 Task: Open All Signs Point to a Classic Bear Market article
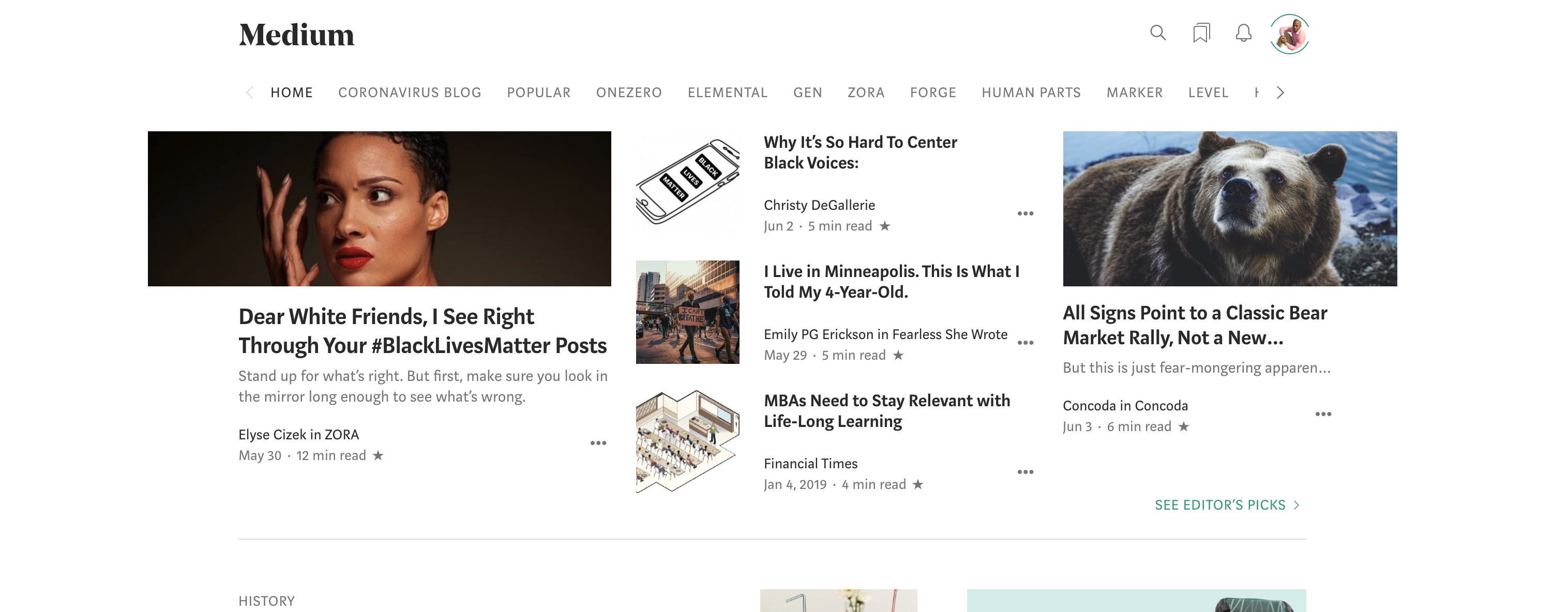click(x=1195, y=326)
